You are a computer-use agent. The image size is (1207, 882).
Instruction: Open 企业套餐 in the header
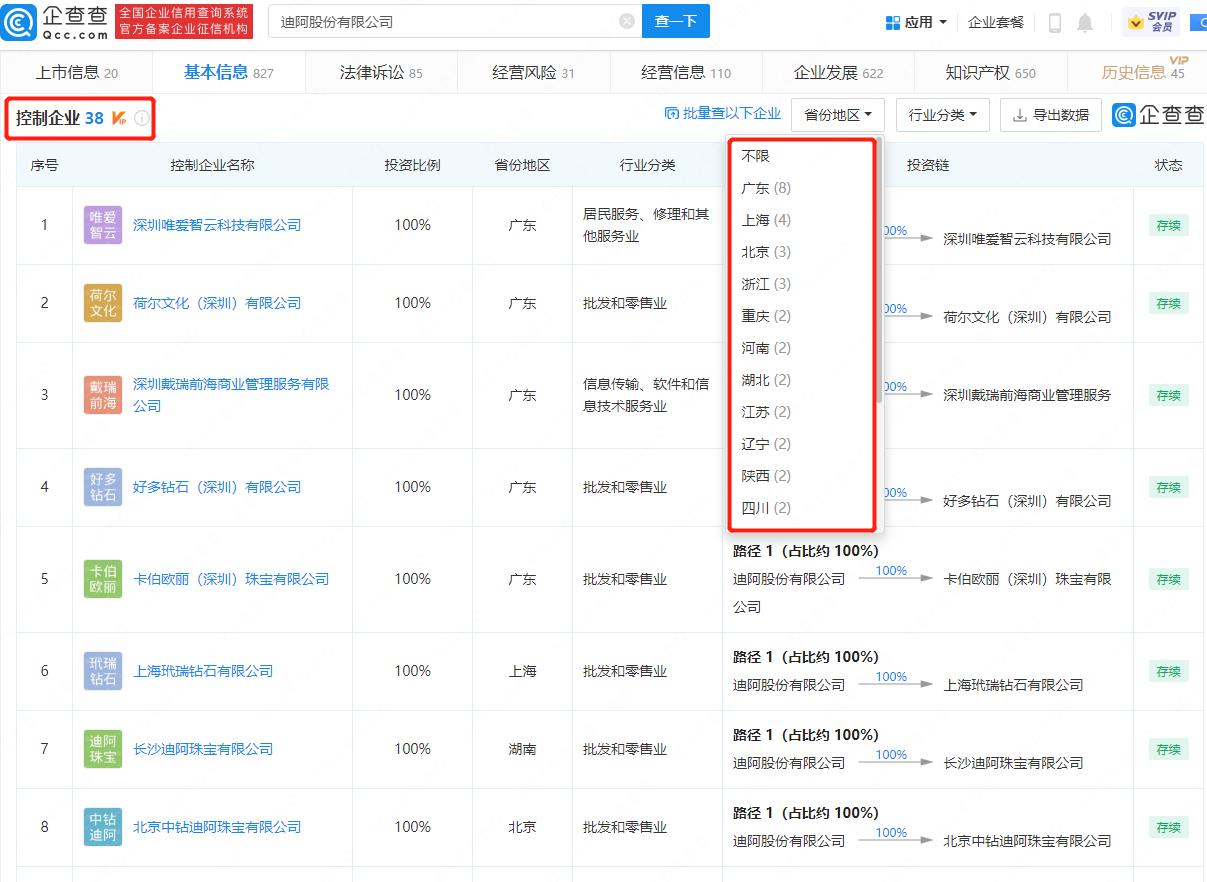tap(996, 22)
